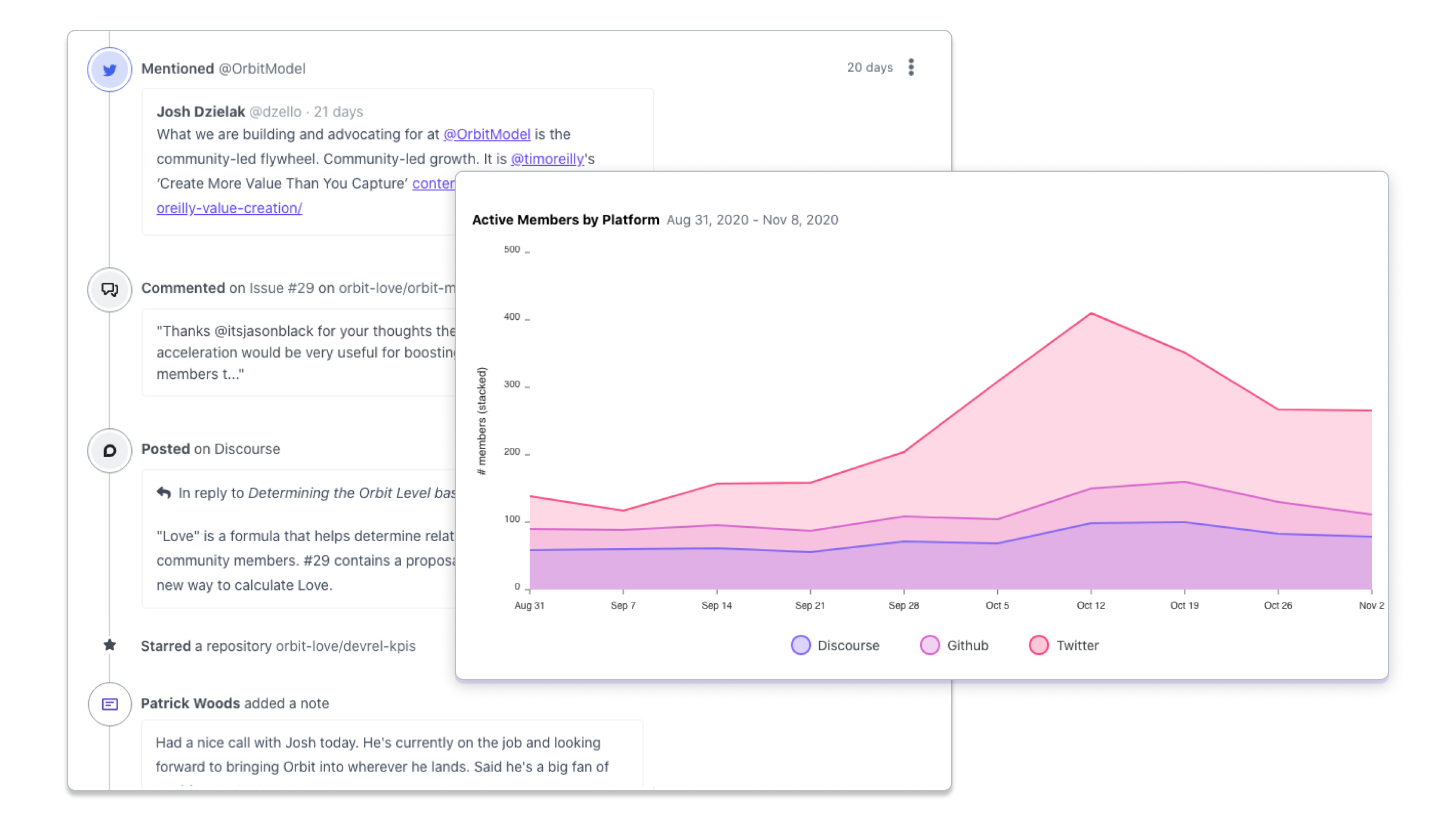Click the Github legend label
The height and width of the screenshot is (828, 1456).
967,645
